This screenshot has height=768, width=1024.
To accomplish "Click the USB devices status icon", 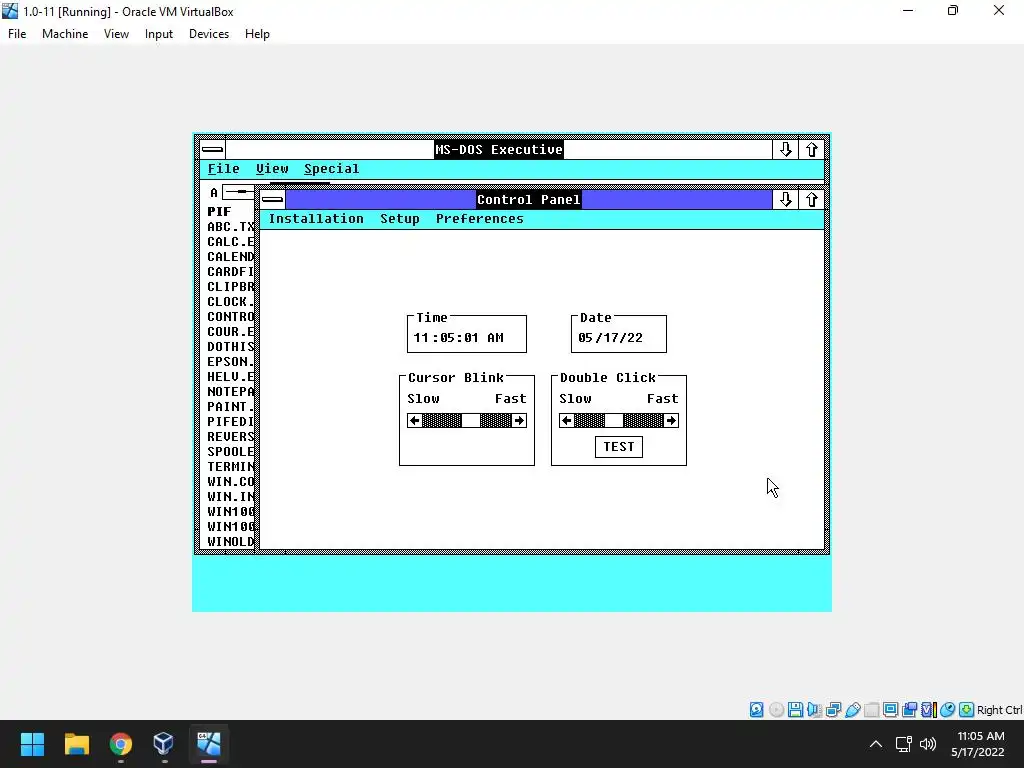I will pyautogui.click(x=852, y=710).
